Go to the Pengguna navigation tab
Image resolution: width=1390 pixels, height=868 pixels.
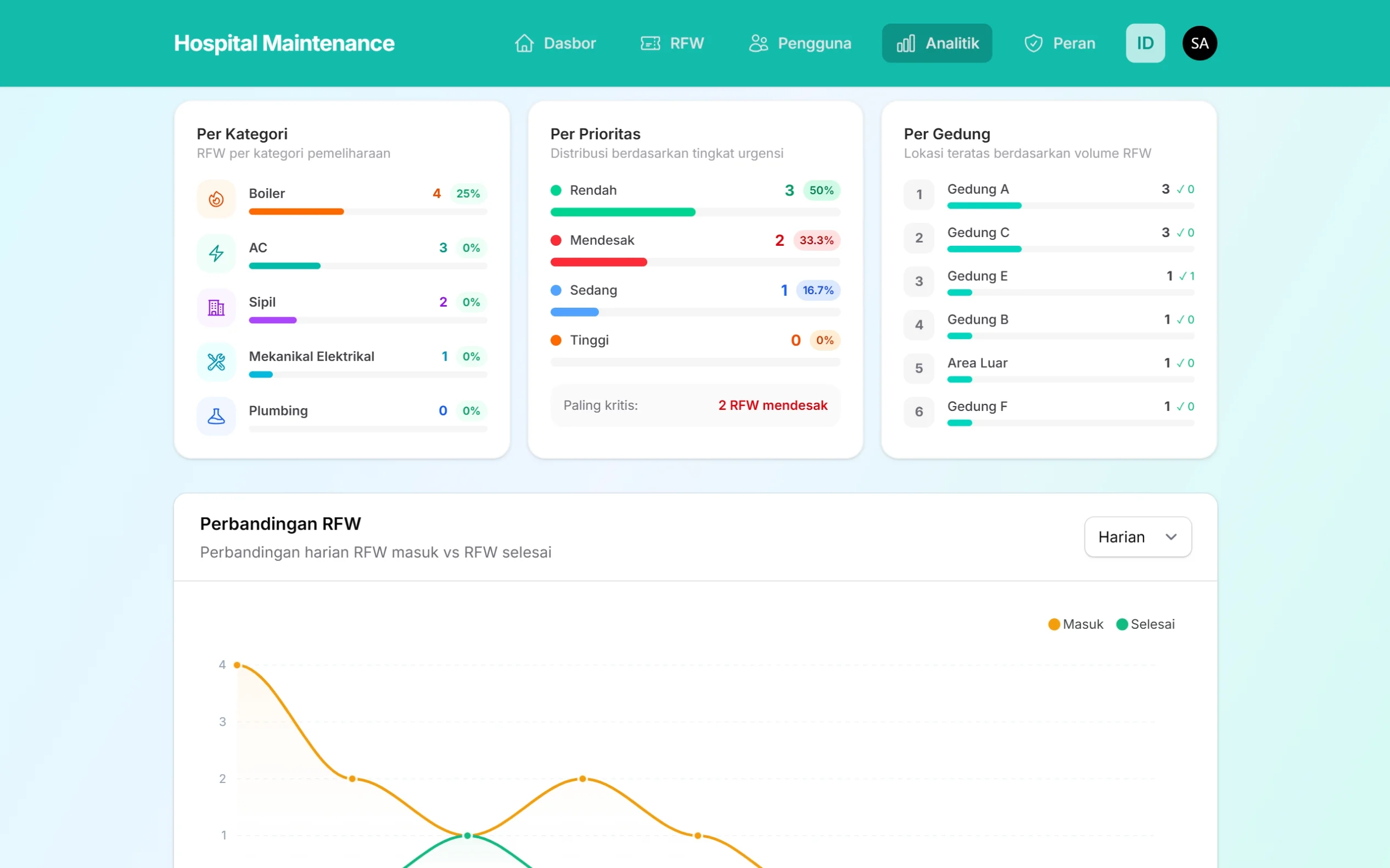pos(800,43)
